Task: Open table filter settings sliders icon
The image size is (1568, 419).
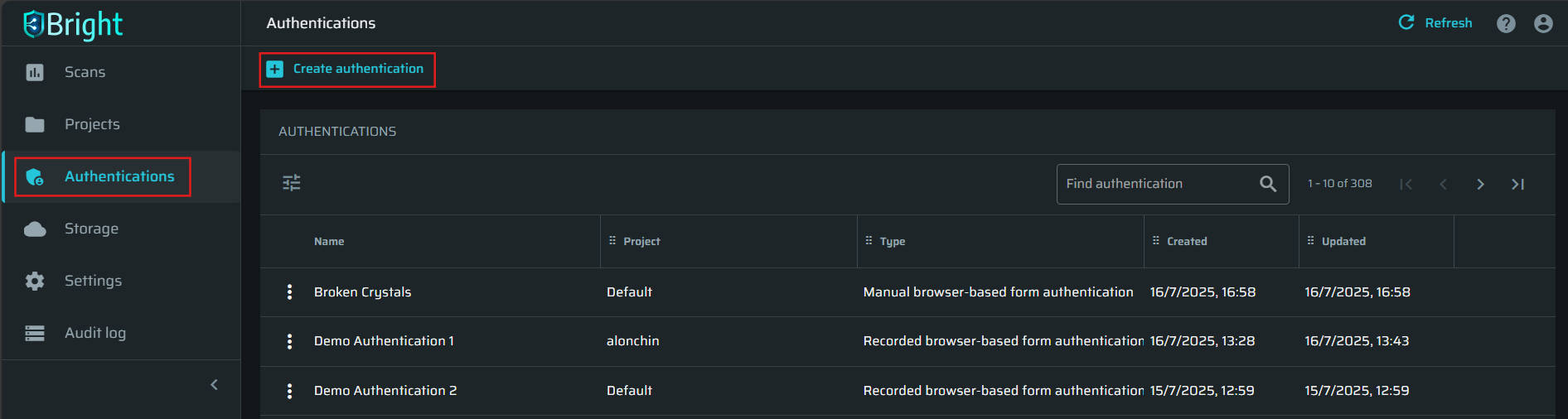Action: (292, 183)
